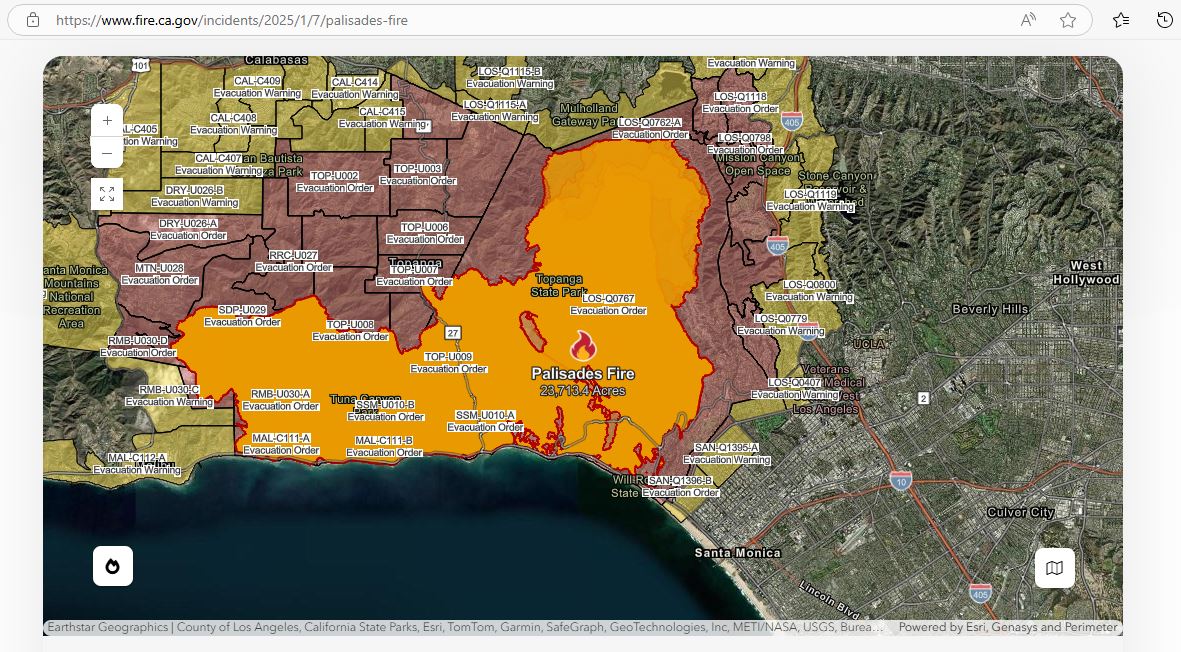1181x652 pixels.
Task: Select zone TOP-U003 Evacuation Order
Action: pyautogui.click(x=417, y=175)
